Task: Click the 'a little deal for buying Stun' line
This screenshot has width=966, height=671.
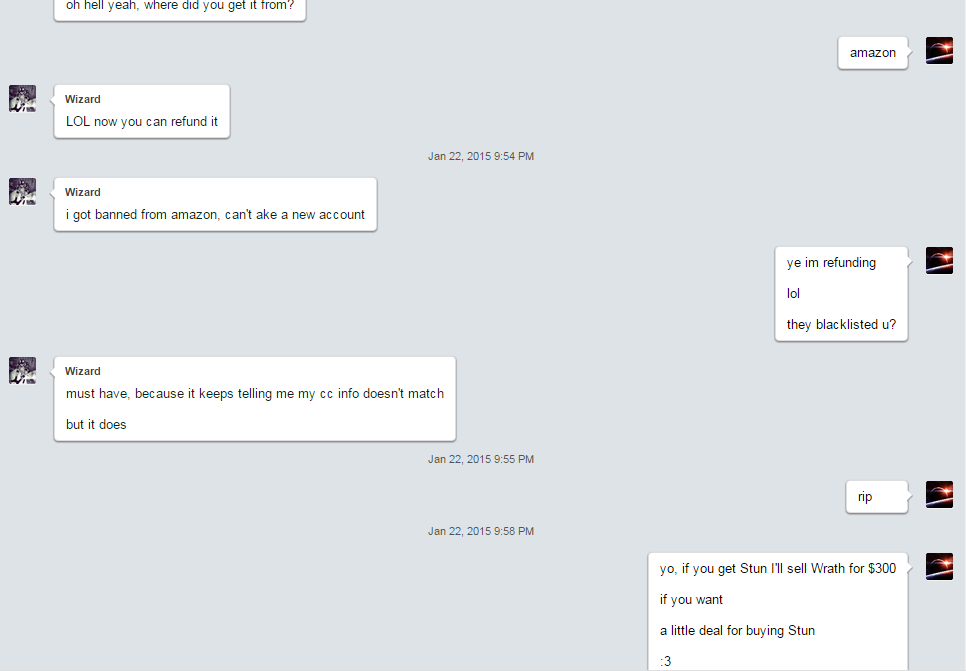Action: (x=737, y=631)
